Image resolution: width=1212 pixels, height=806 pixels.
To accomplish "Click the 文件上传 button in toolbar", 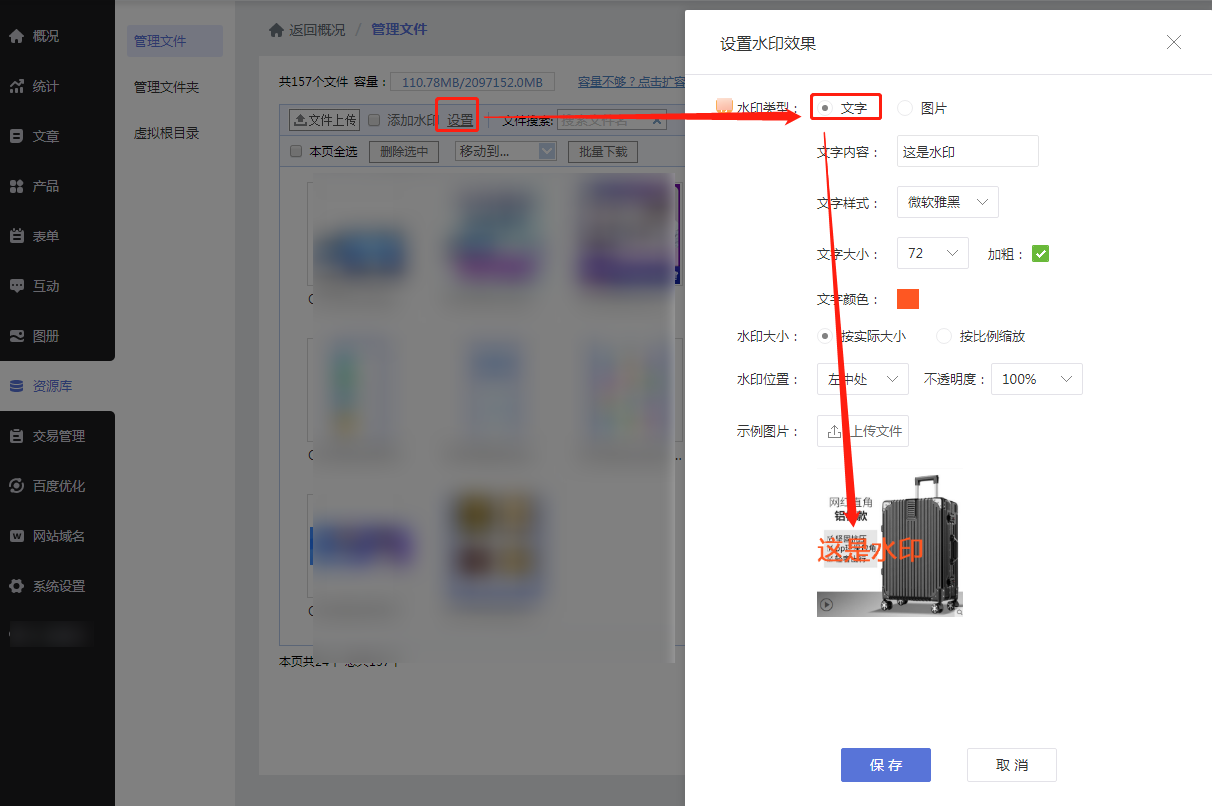I will tap(325, 120).
